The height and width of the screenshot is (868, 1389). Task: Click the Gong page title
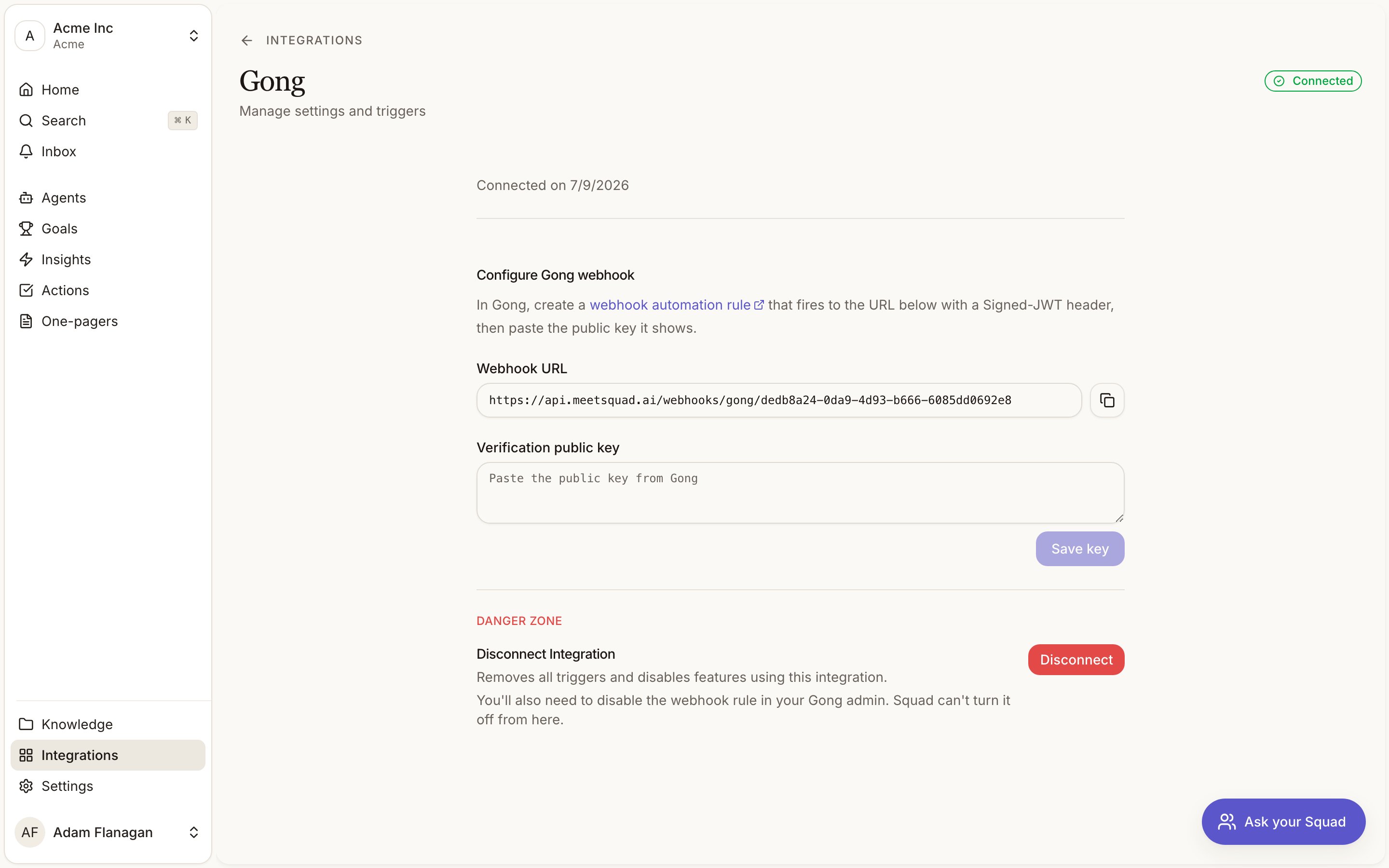[x=272, y=81]
